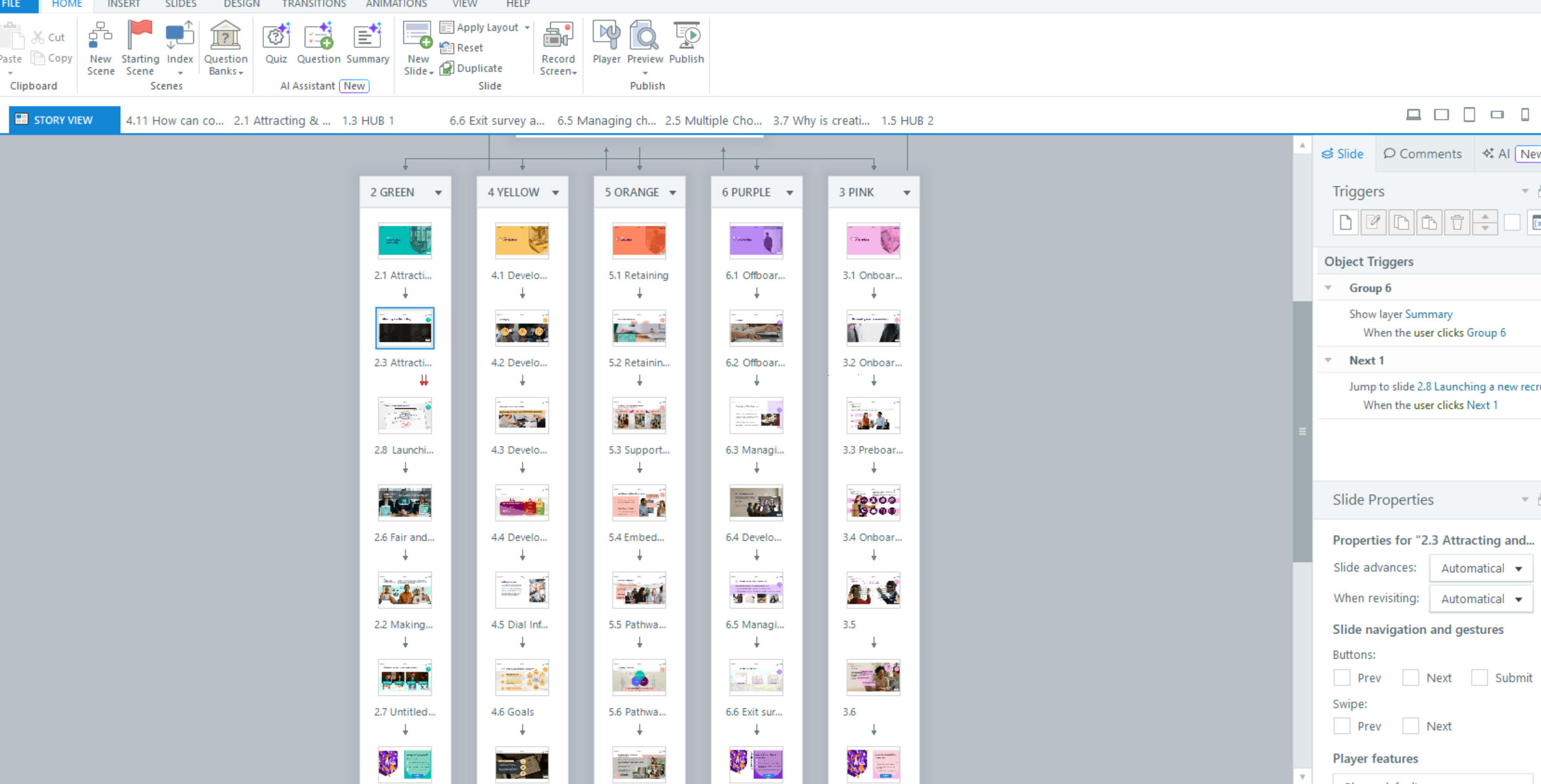Click the Starting Scene flag icon
1541x784 pixels.
click(139, 35)
